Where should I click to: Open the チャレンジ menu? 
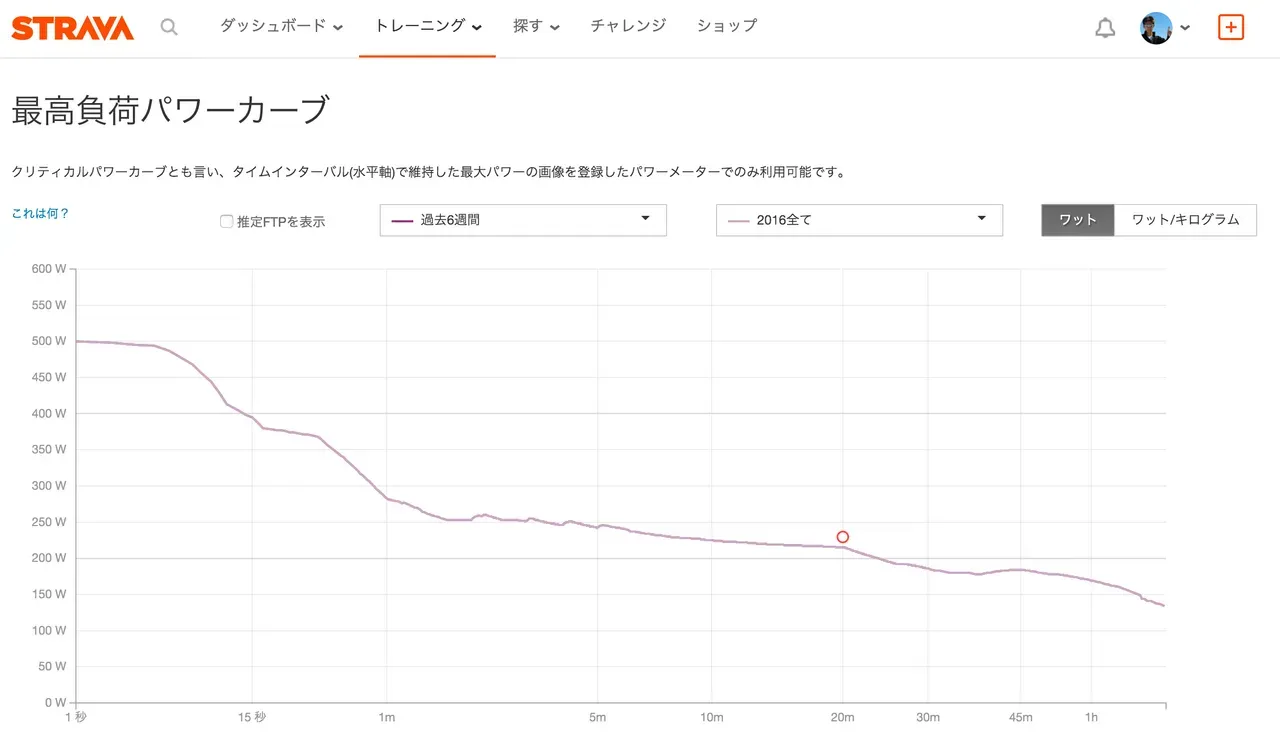coord(627,27)
